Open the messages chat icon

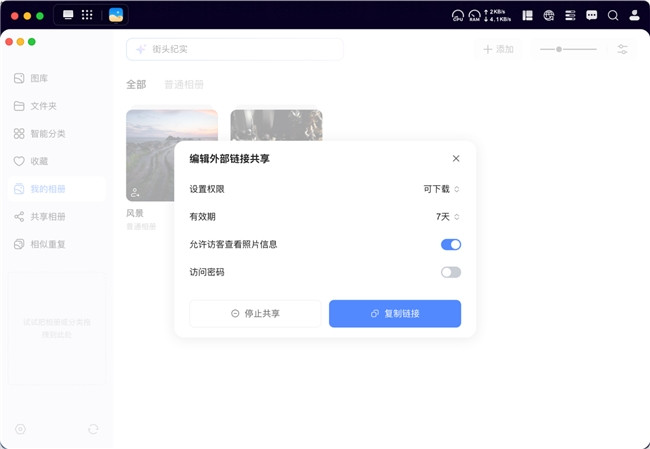point(592,16)
